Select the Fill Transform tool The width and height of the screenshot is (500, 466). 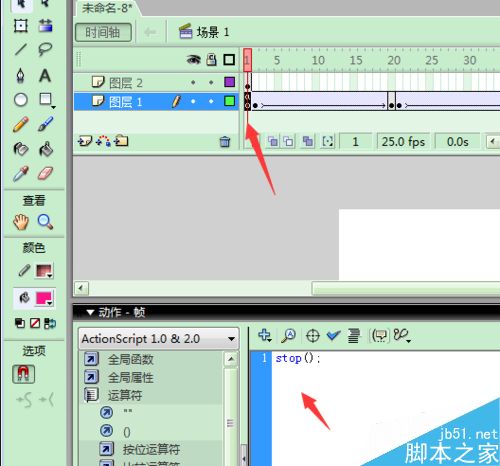pyautogui.click(x=45, y=25)
